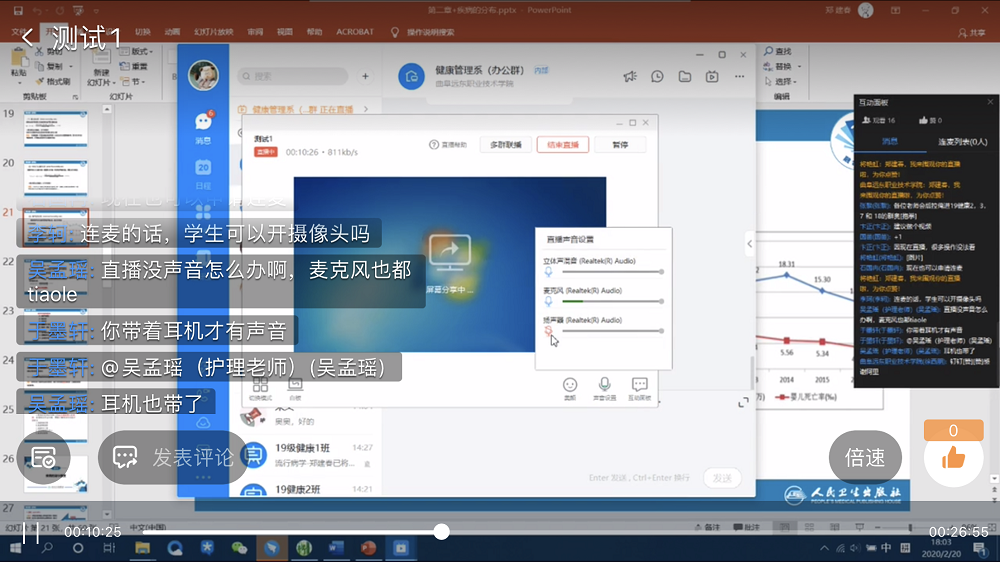
Task: Toggle 备注 notes in PowerPoint status bar
Action: pos(707,528)
